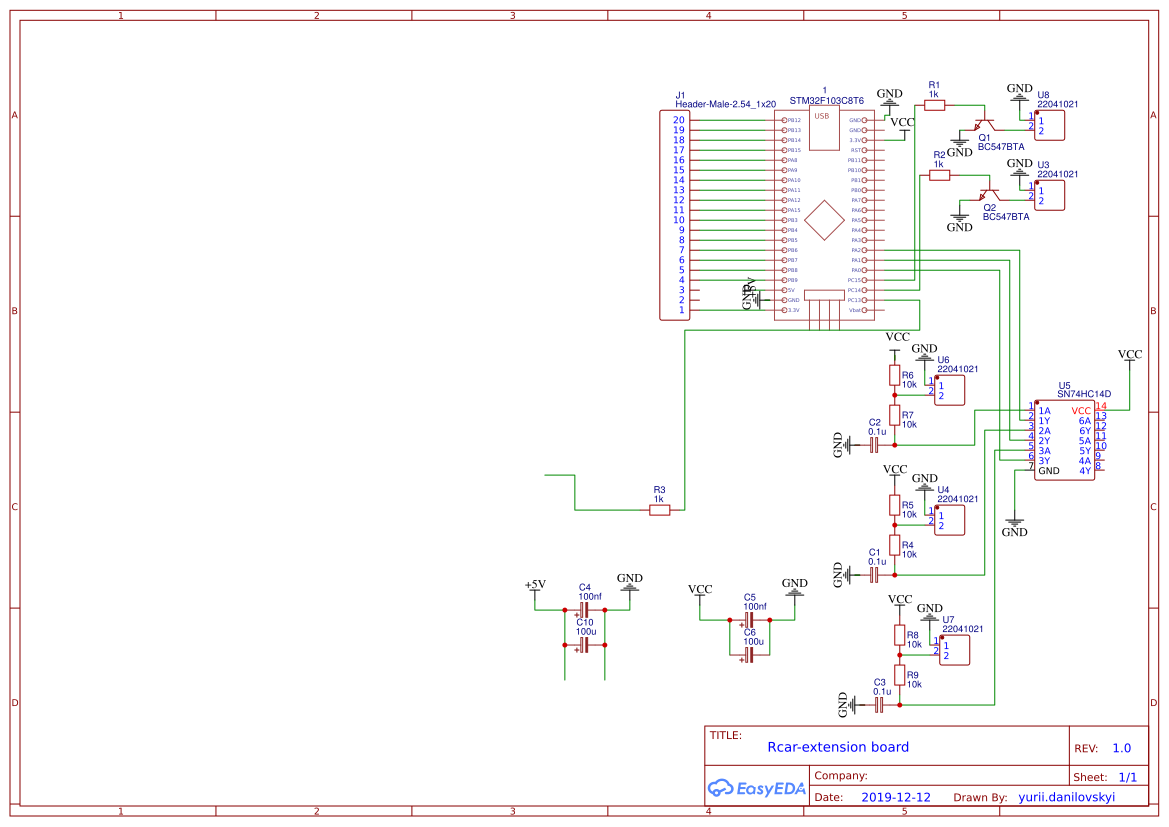The width and height of the screenshot is (1169, 827).
Task: Select resistor R9 10k symbol
Action: pyautogui.click(x=900, y=676)
